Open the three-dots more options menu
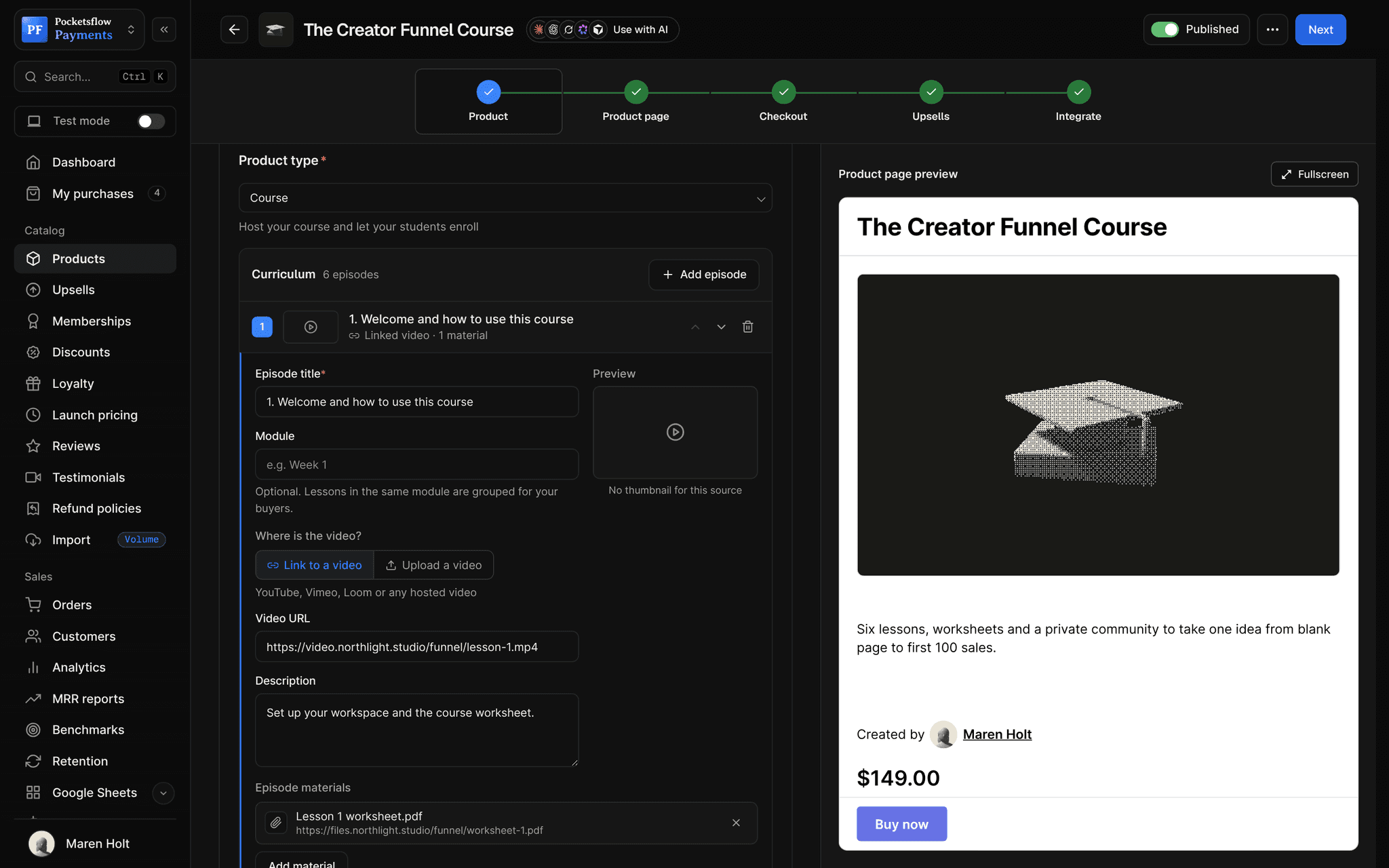The width and height of the screenshot is (1389, 868). point(1272,29)
